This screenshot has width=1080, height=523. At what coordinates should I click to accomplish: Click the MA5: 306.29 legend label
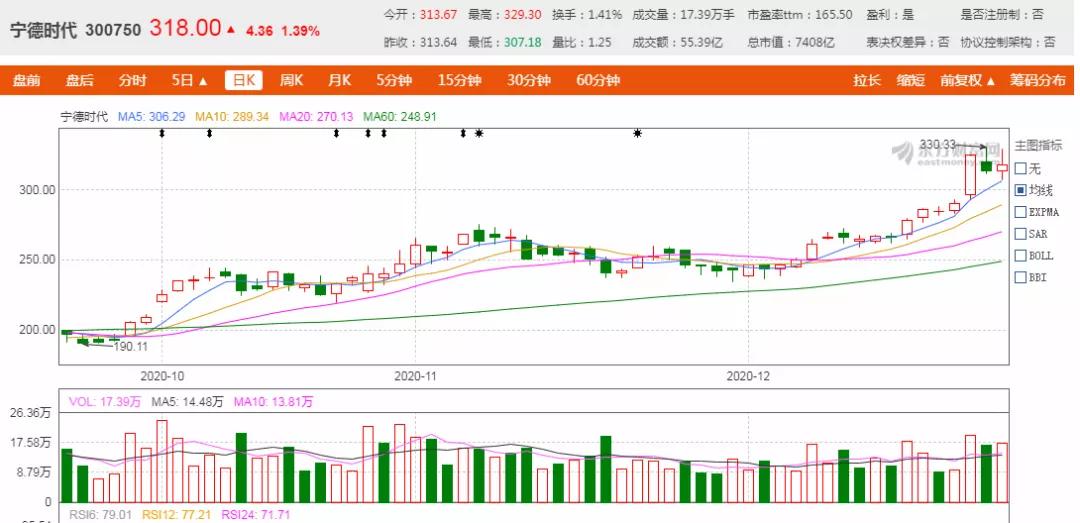[x=152, y=117]
